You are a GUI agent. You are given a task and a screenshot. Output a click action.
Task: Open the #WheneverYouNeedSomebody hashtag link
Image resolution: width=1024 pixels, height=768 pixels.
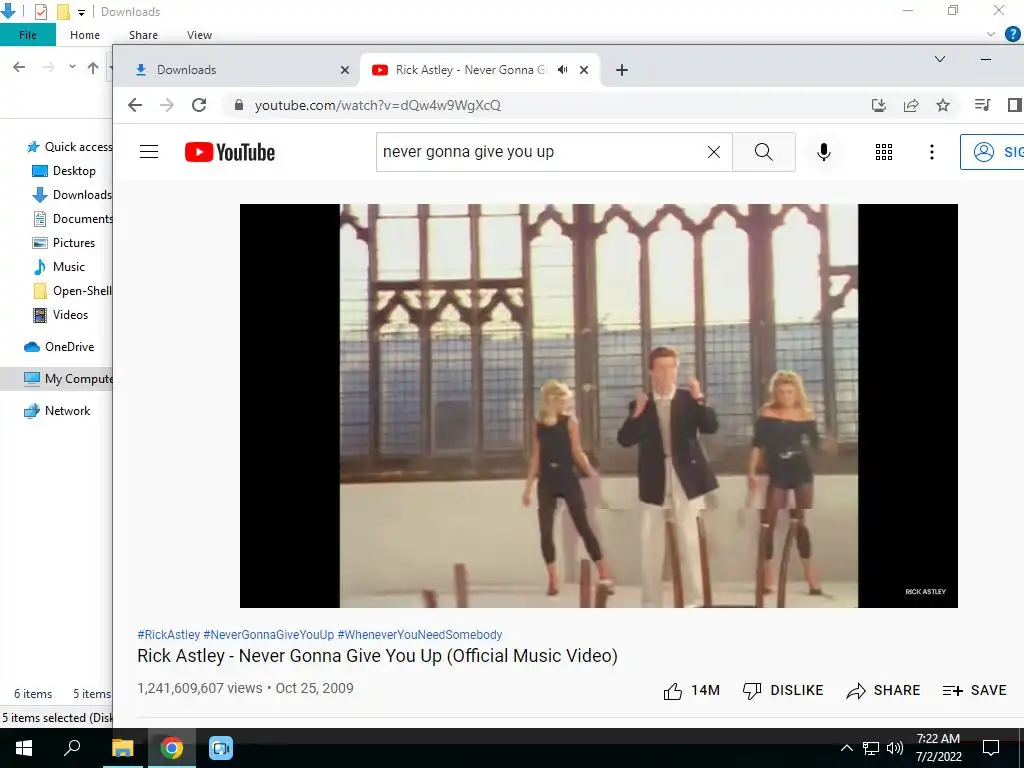pyautogui.click(x=420, y=635)
